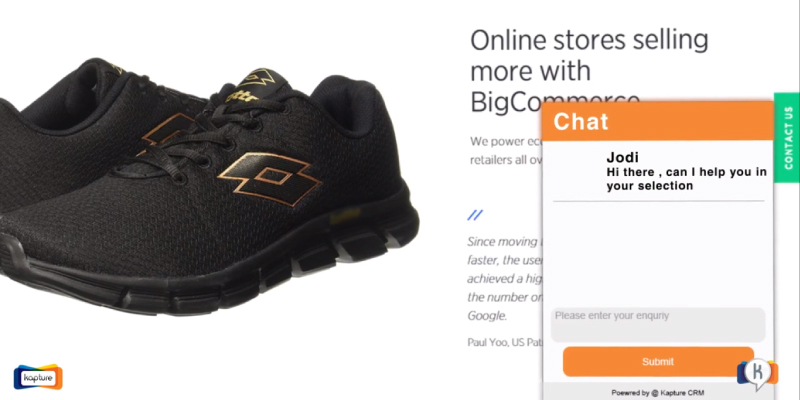Focus the 'Please enter your enquriy' field

tap(658, 324)
